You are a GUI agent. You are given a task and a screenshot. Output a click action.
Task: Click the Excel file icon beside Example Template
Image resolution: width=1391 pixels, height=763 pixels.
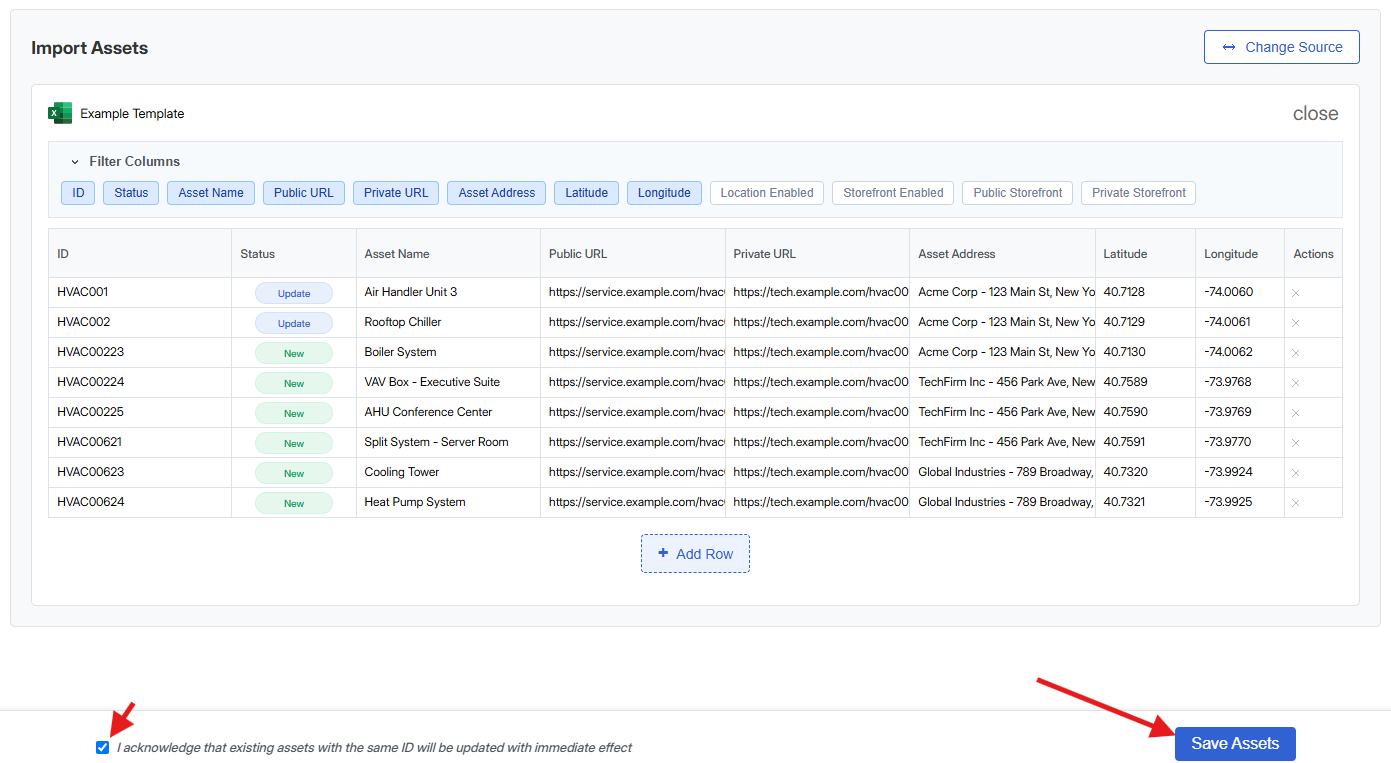click(60, 113)
